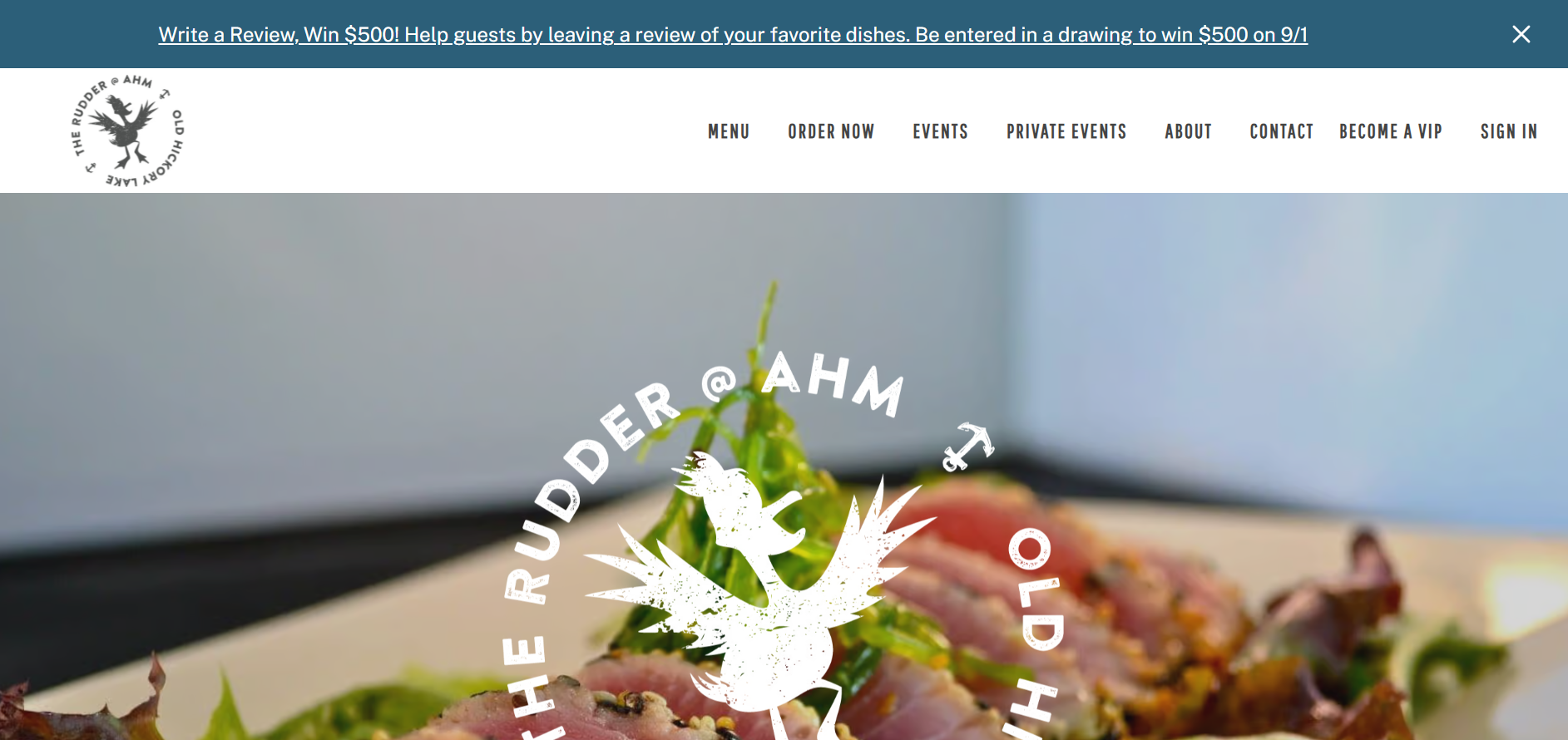The image size is (1568, 740).
Task: Click the RUDDER lettering on hero image
Action: [589, 491]
